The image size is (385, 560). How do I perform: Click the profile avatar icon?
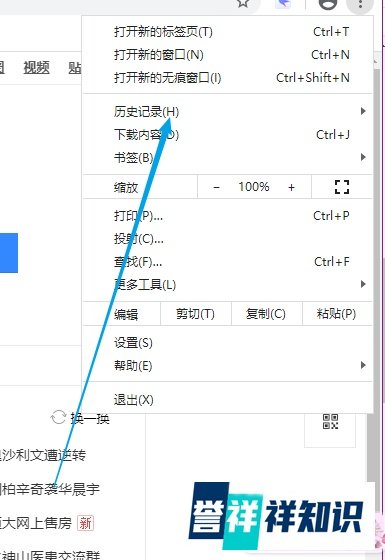pos(328,4)
